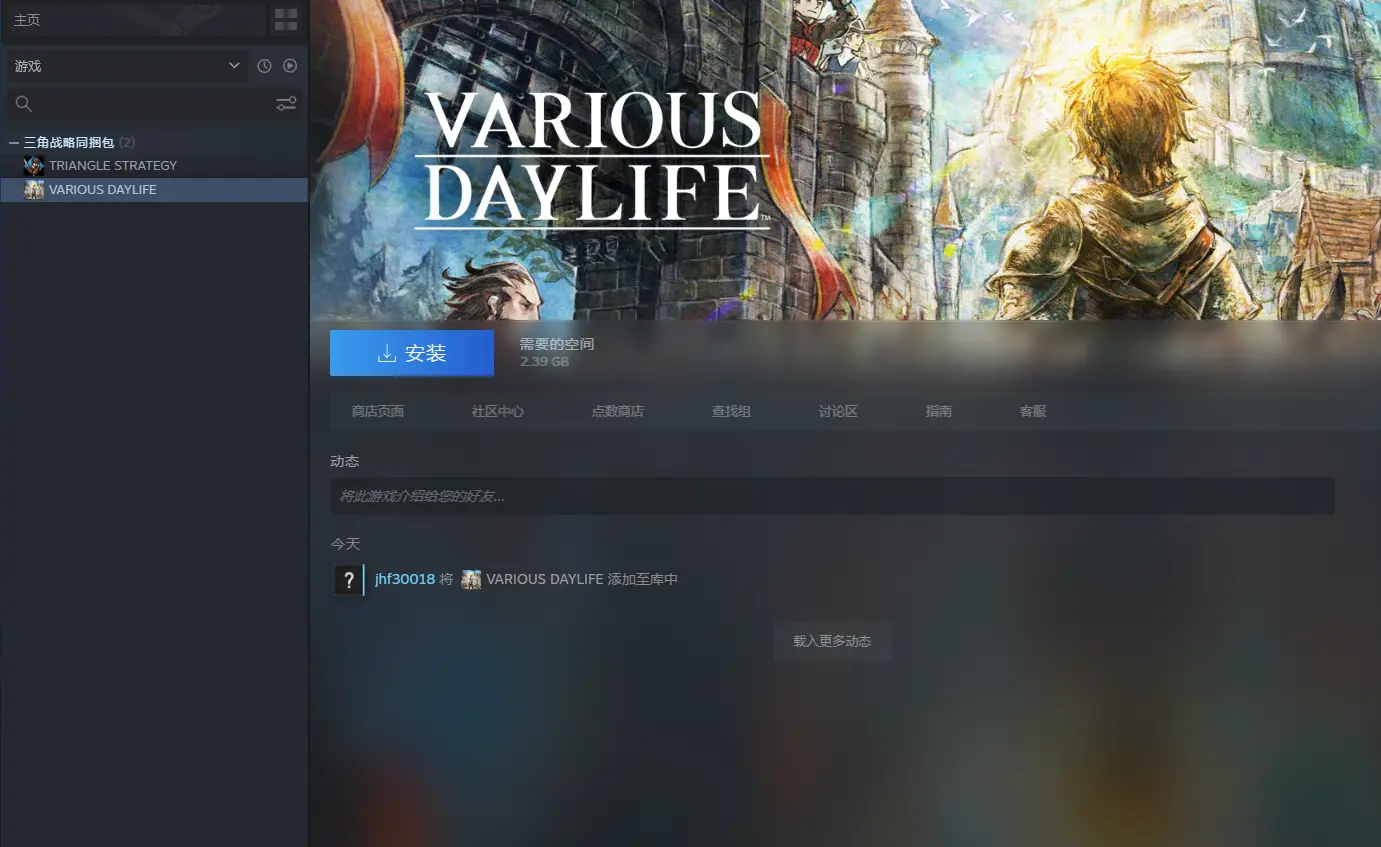Image resolution: width=1381 pixels, height=847 pixels.
Task: Open 商店页面 store page link
Action: (378, 411)
